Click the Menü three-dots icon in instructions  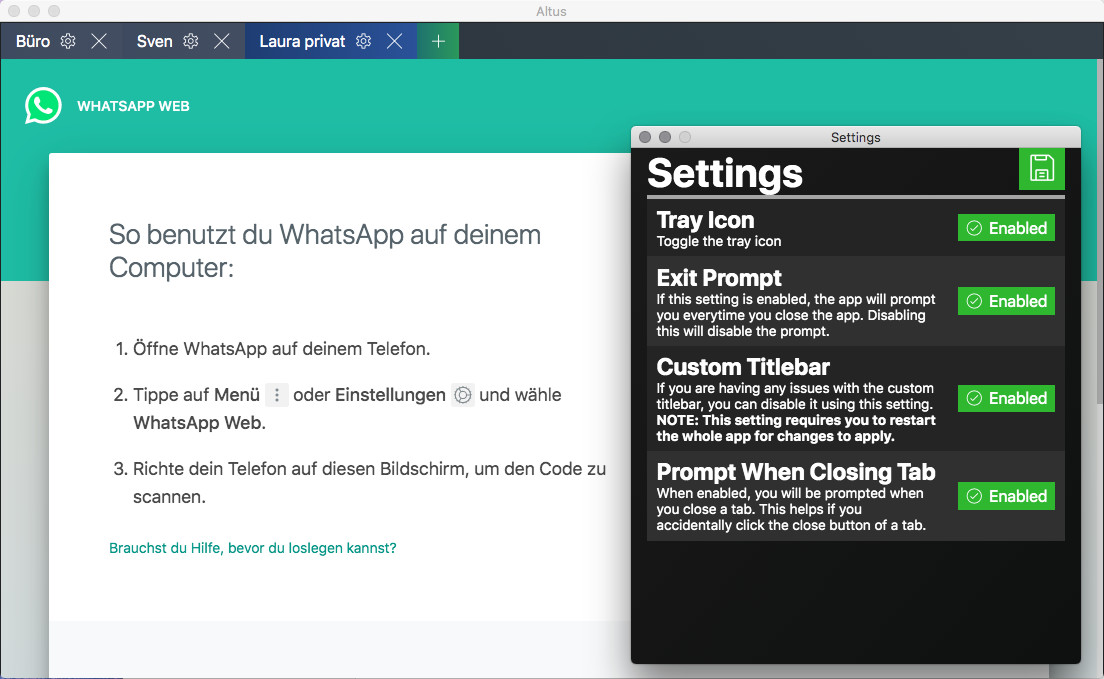(x=277, y=395)
